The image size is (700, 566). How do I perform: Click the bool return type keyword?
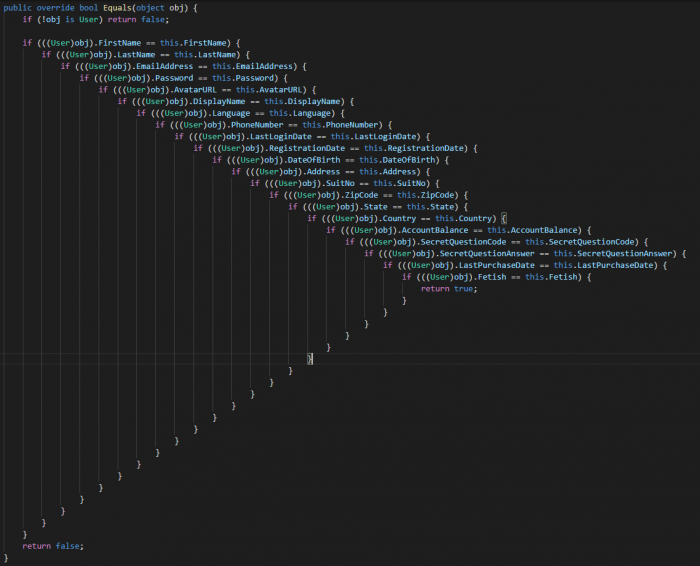92,8
